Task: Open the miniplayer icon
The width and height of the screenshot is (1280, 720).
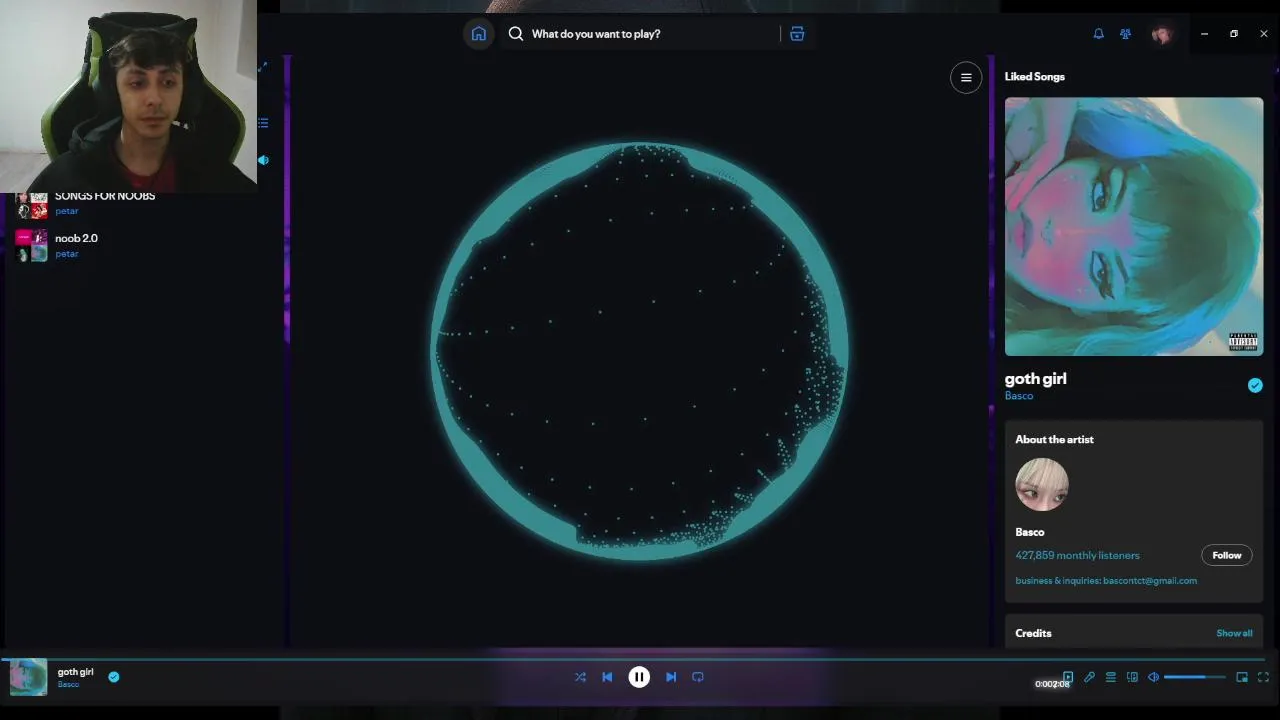Action: click(x=1242, y=677)
